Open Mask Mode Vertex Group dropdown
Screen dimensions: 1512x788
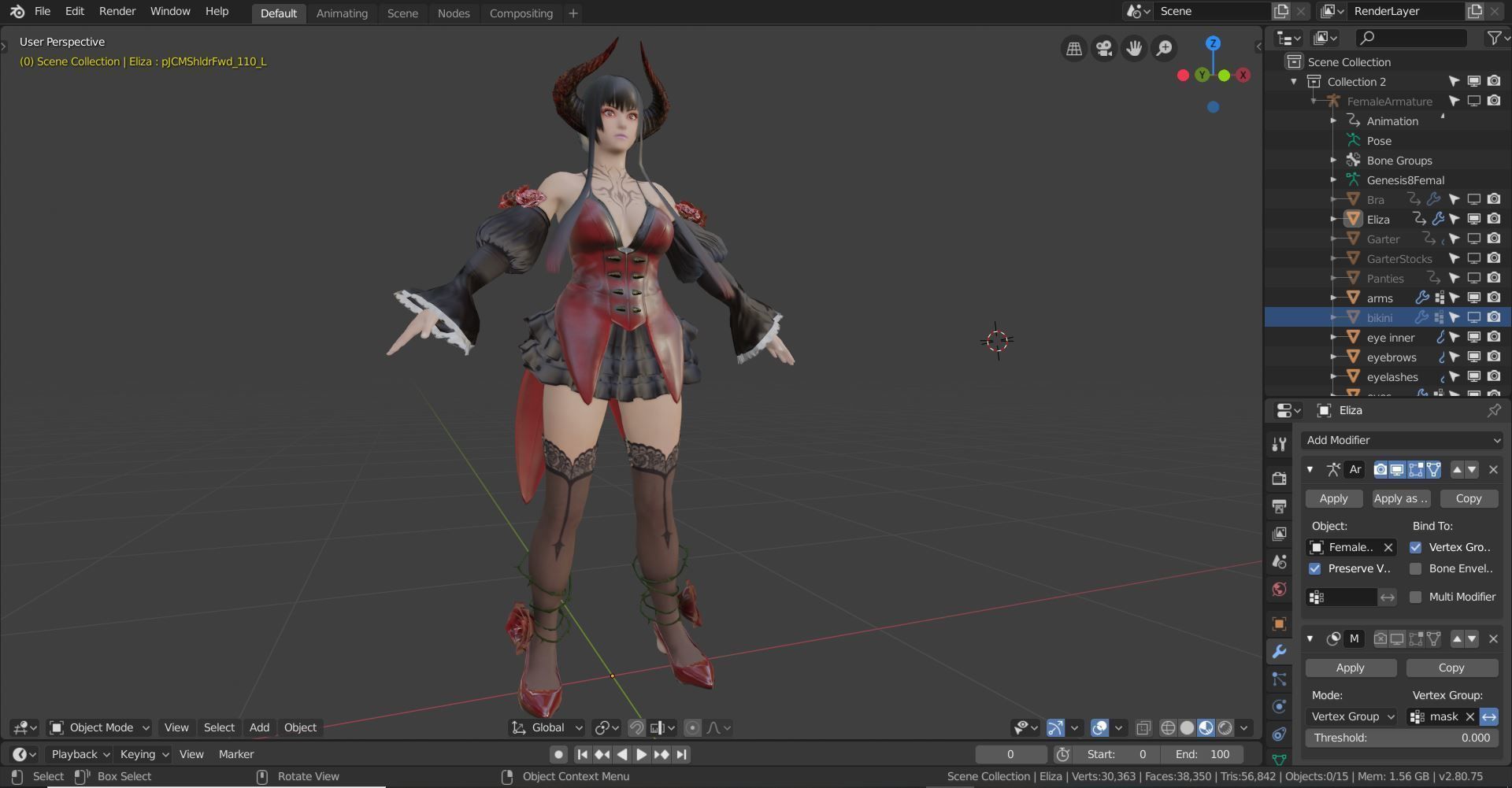point(1351,716)
